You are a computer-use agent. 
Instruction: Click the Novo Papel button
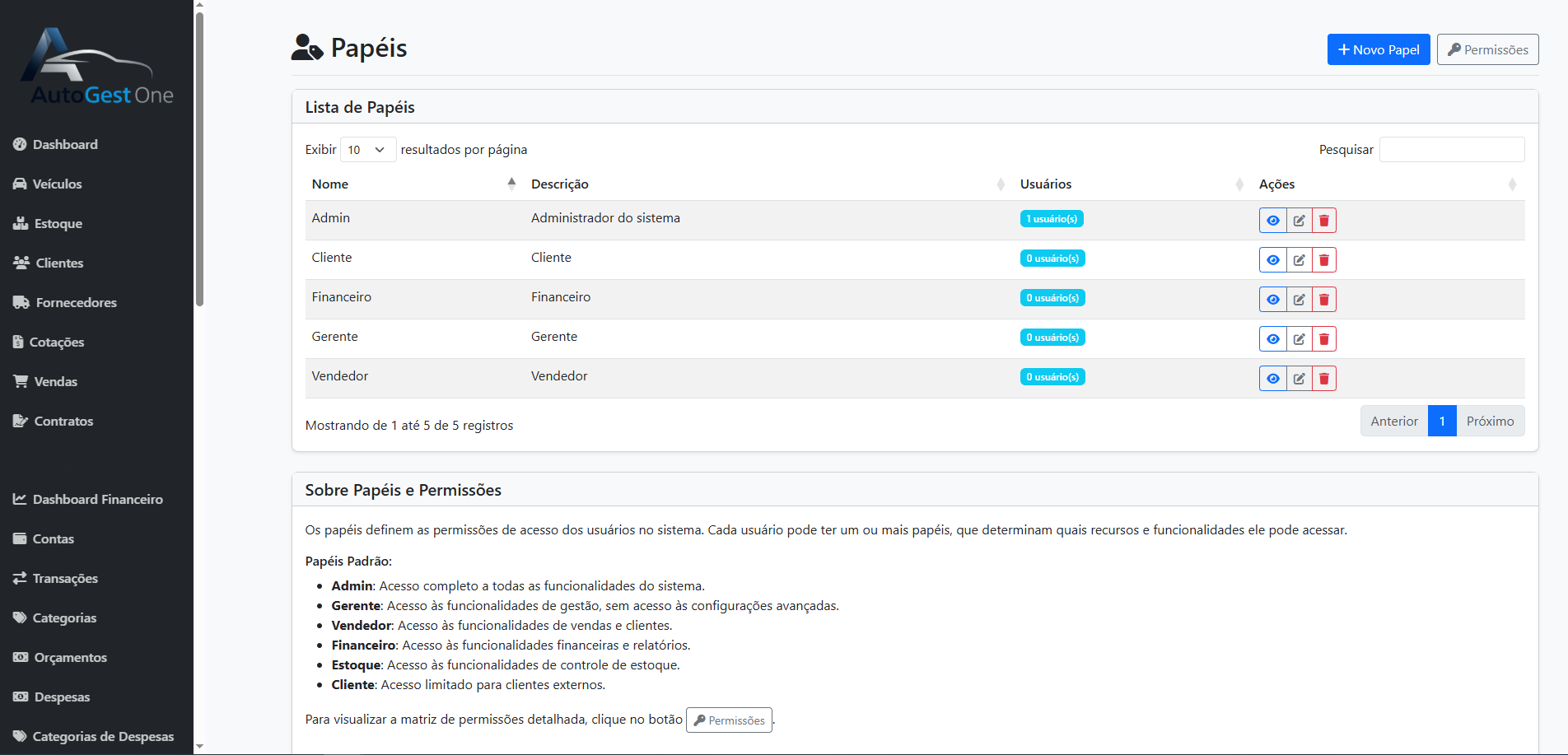point(1378,49)
